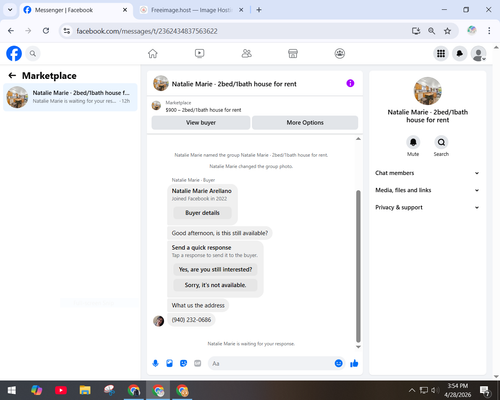The image size is (500, 400).
Task: Click 'What us the address' message
Action: pos(198,305)
